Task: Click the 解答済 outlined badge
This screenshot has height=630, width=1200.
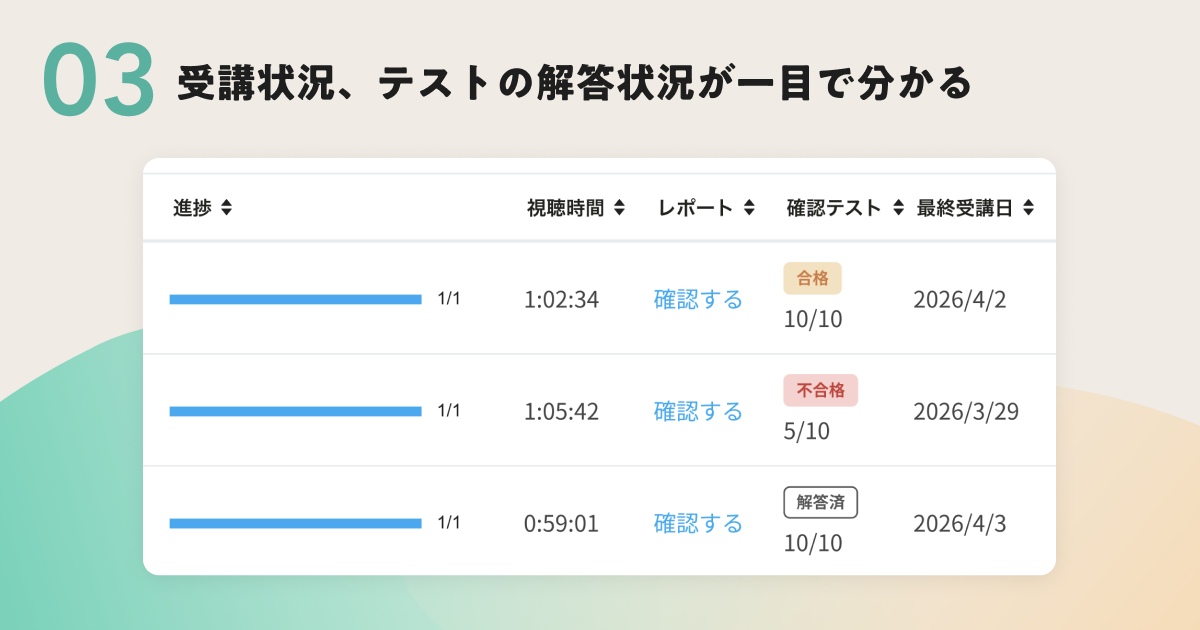Action: [x=820, y=502]
